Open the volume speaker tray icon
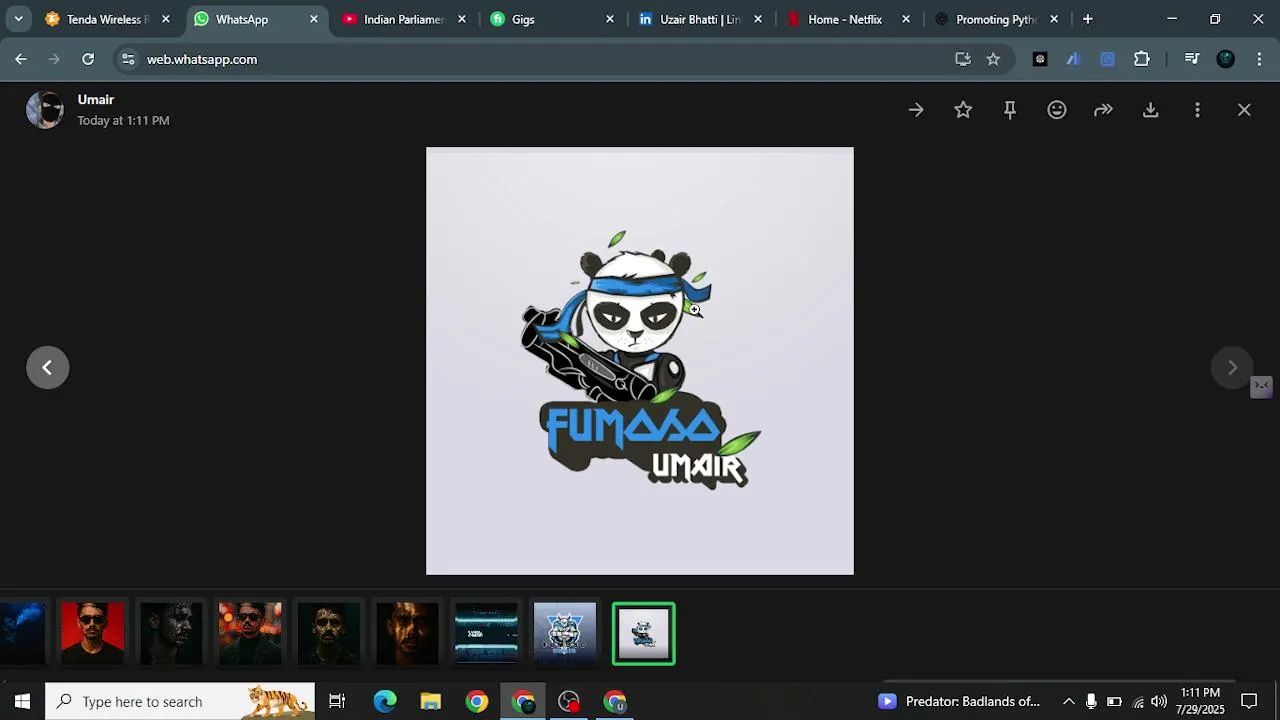The image size is (1280, 720). [x=1159, y=701]
